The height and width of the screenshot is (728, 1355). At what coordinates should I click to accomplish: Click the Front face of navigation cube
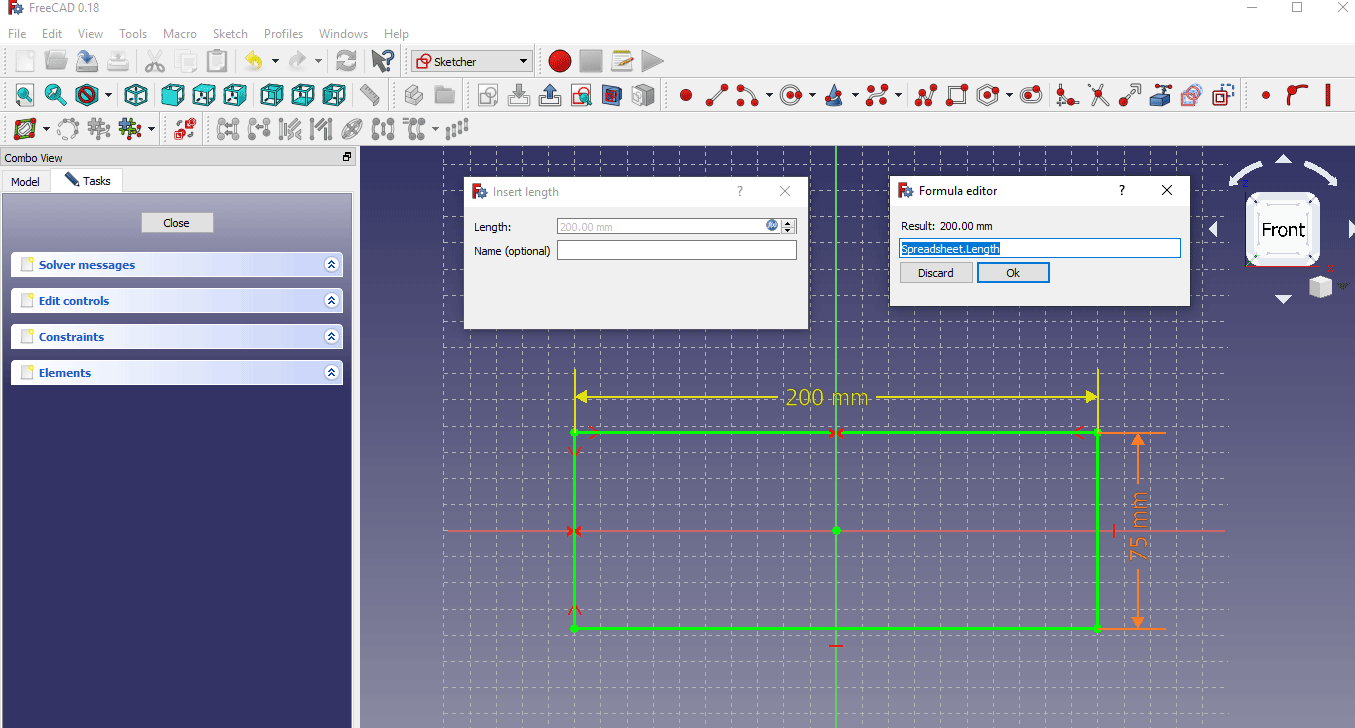(1283, 230)
